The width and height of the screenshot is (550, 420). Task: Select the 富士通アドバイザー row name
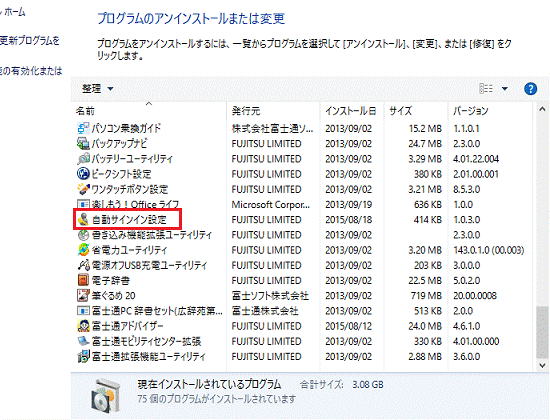click(128, 326)
